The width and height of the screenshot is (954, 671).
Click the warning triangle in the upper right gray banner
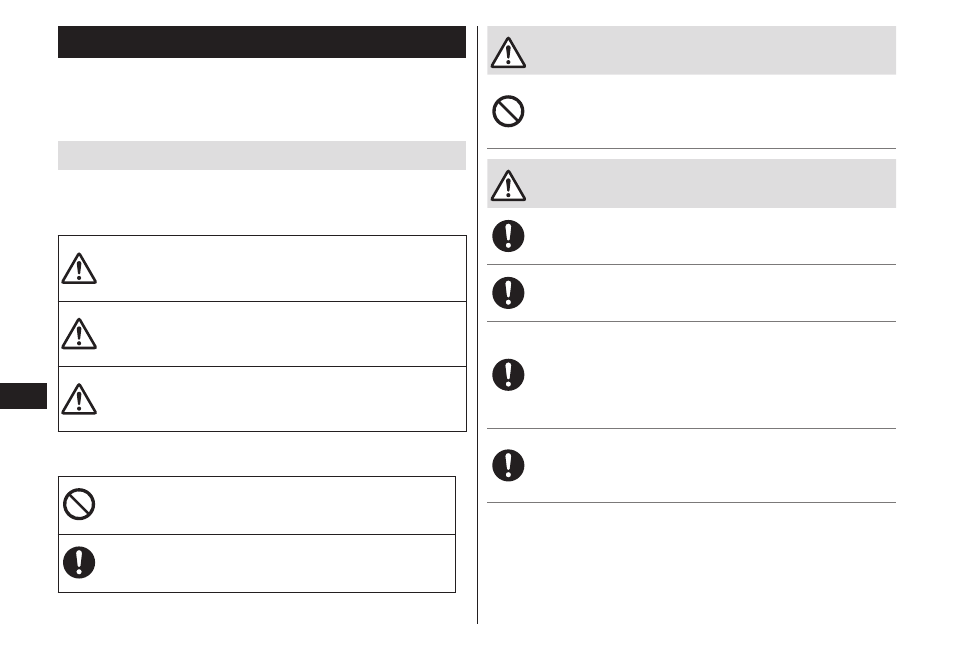click(x=508, y=52)
